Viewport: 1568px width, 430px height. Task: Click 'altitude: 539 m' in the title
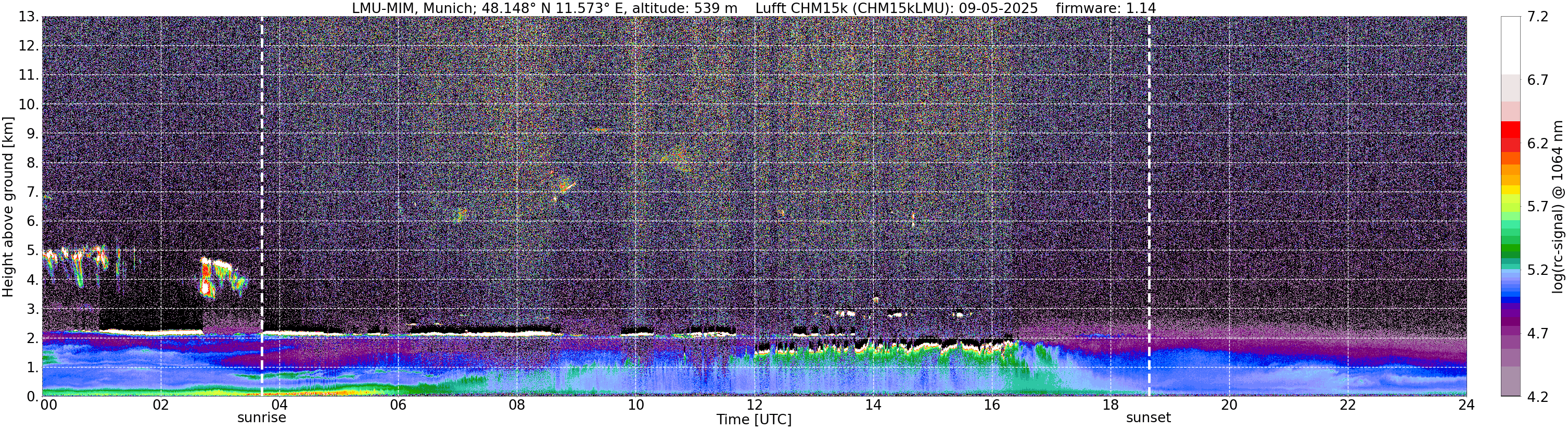pos(685,8)
